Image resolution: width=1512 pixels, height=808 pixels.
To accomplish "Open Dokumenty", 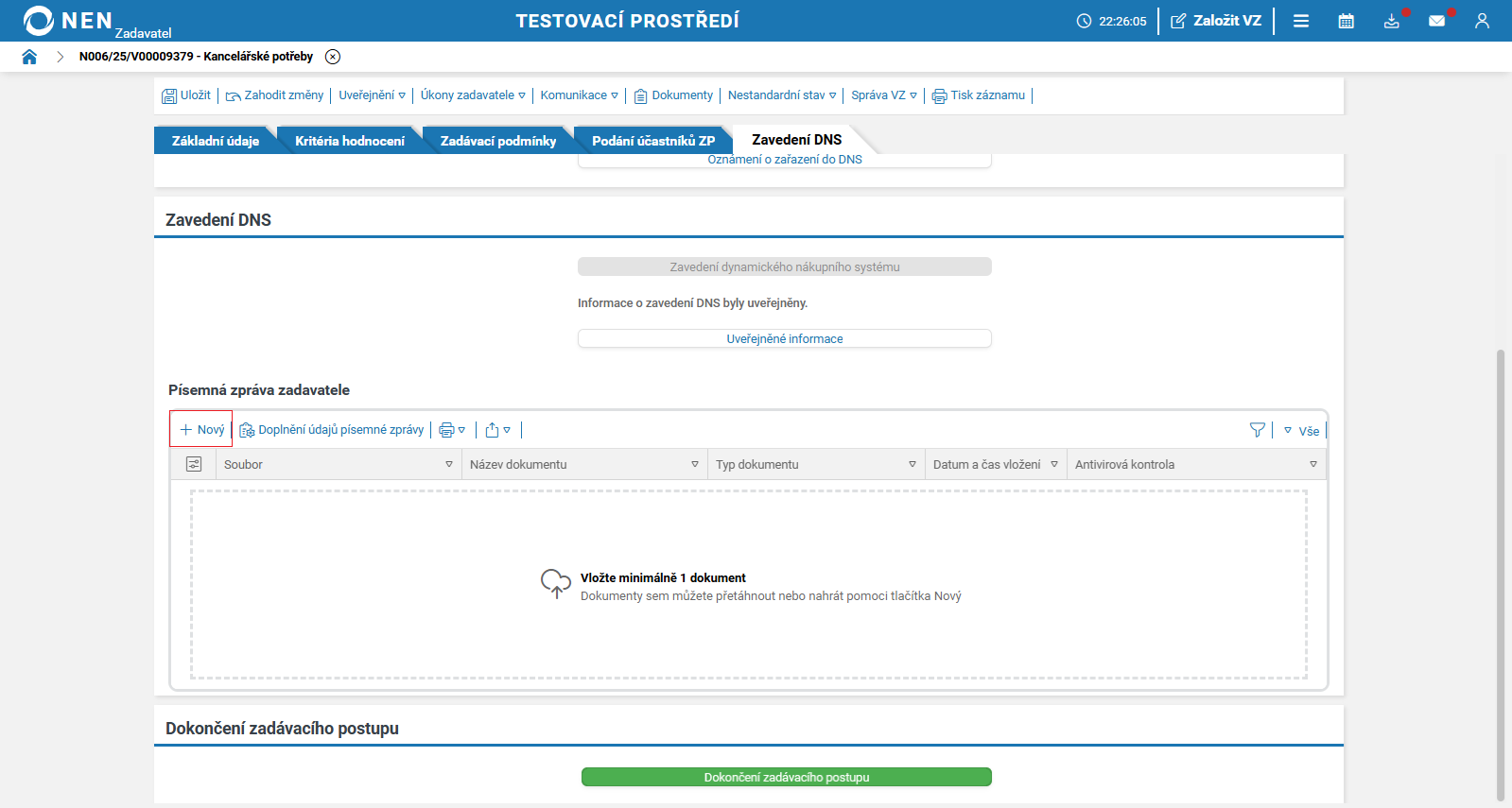I will 673,95.
